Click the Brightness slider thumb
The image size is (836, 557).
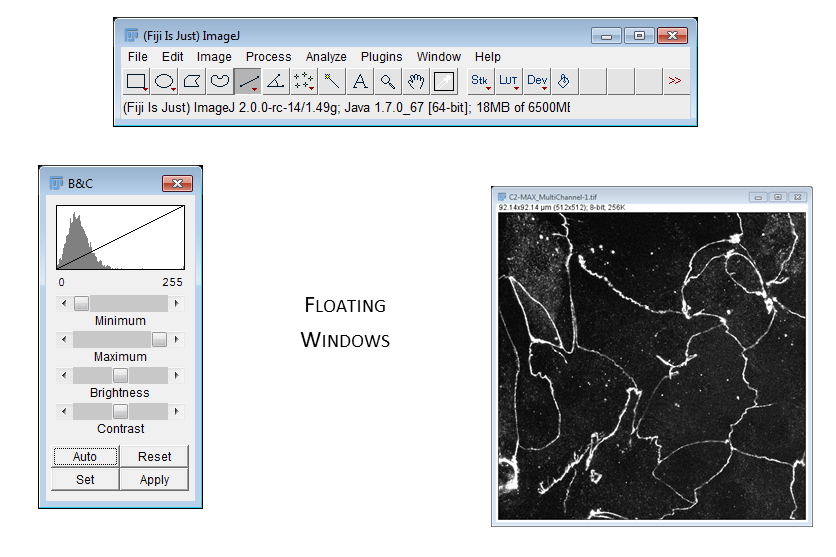pyautogui.click(x=120, y=375)
